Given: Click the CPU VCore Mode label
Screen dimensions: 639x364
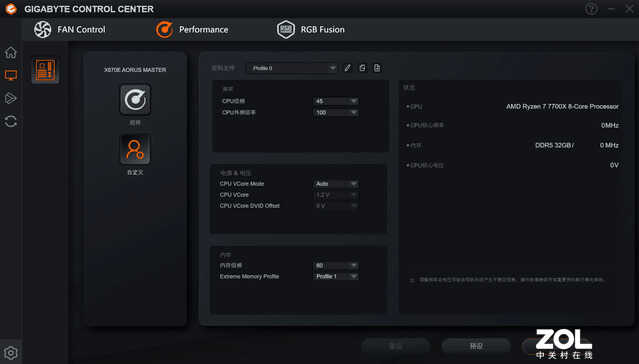Looking at the screenshot, I should [242, 184].
